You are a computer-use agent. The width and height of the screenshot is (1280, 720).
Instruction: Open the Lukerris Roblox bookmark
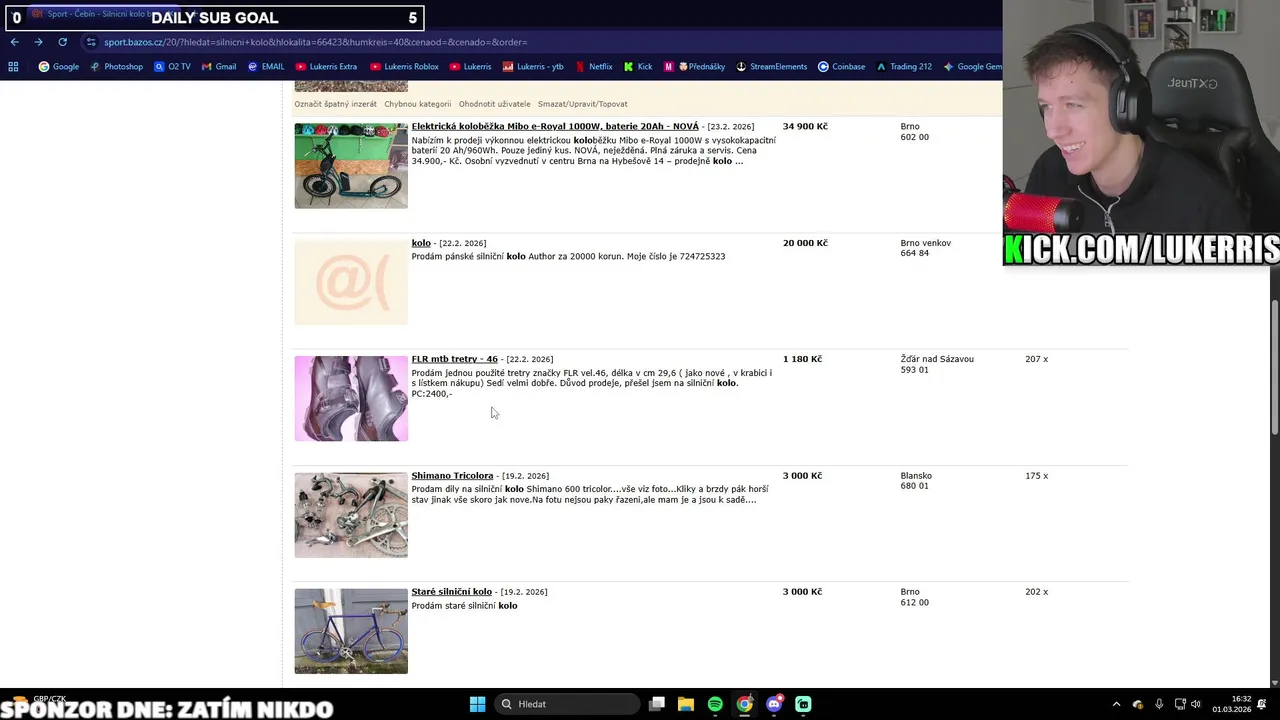point(404,67)
